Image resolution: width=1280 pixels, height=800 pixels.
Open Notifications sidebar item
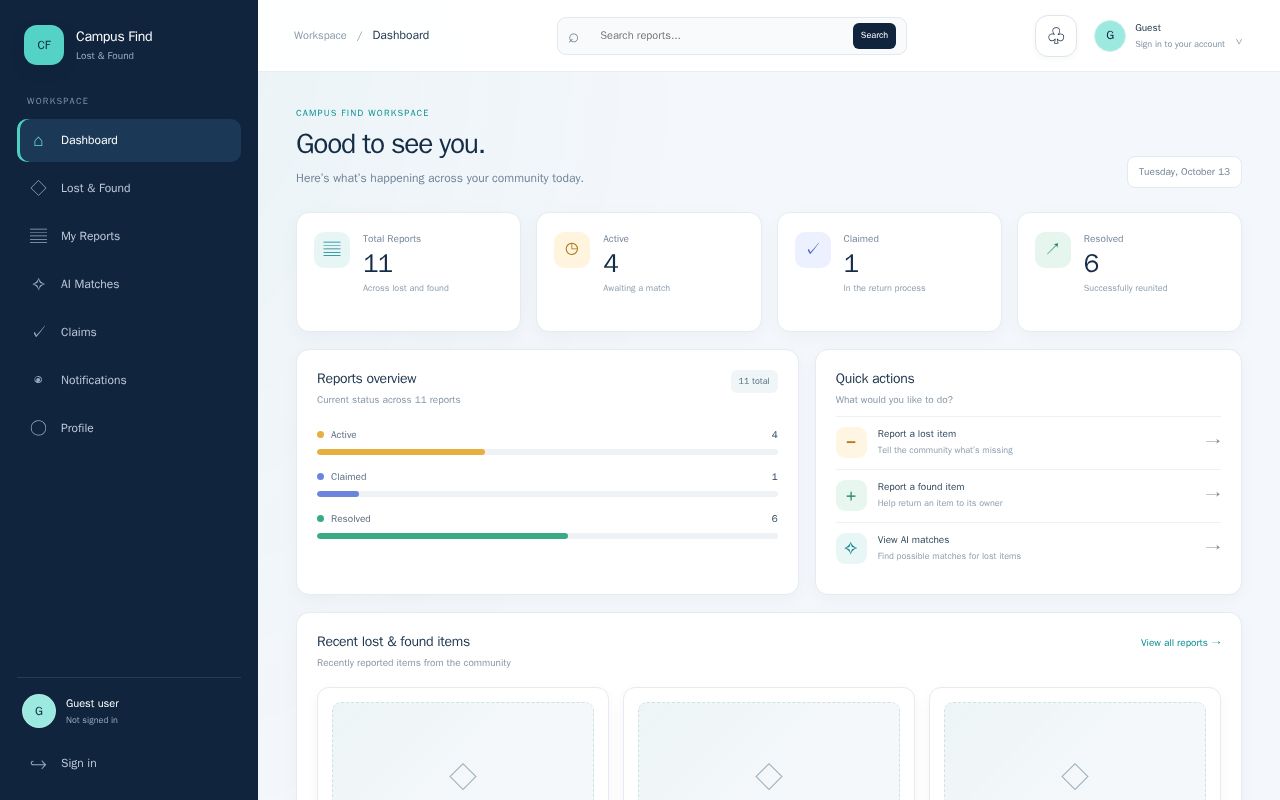[x=129, y=380]
